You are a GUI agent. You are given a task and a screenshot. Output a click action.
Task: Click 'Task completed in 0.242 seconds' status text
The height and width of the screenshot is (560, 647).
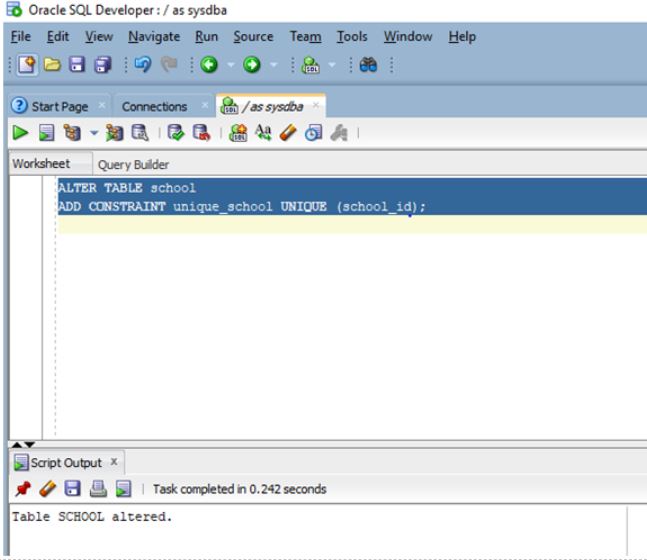point(240,489)
